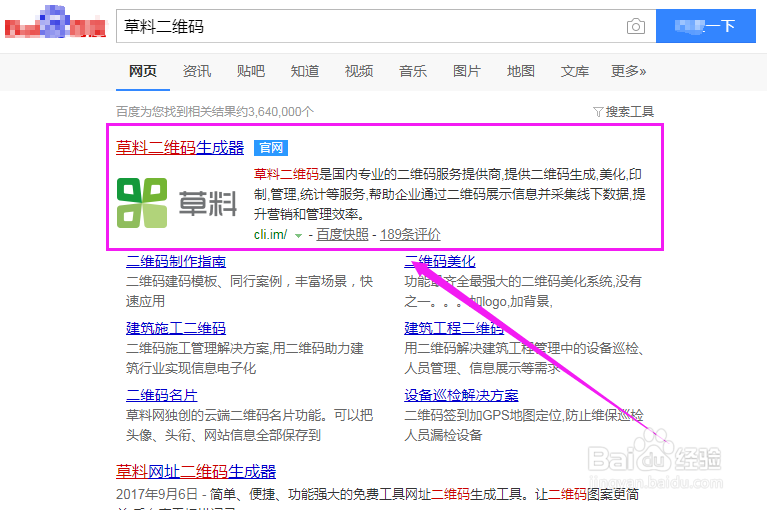Switch to the 图片 tab
The height and width of the screenshot is (510, 767).
point(466,71)
